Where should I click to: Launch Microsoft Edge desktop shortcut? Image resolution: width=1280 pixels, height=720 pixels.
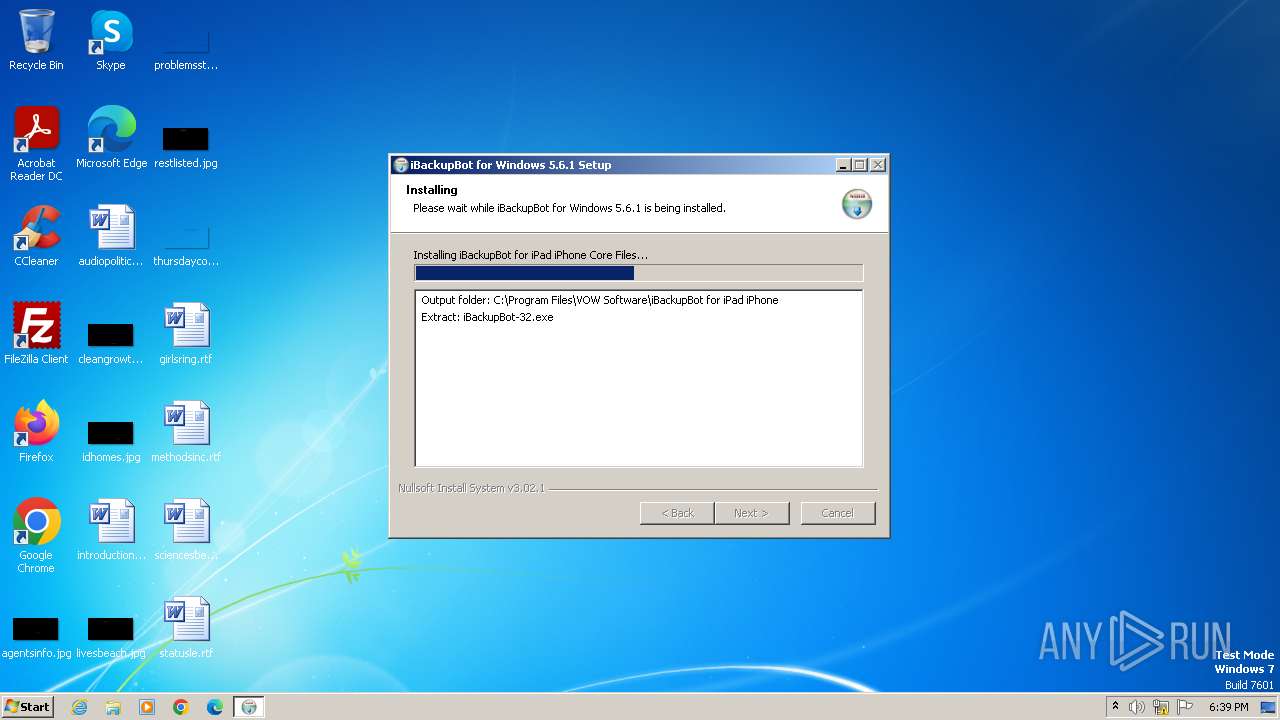pyautogui.click(x=111, y=138)
